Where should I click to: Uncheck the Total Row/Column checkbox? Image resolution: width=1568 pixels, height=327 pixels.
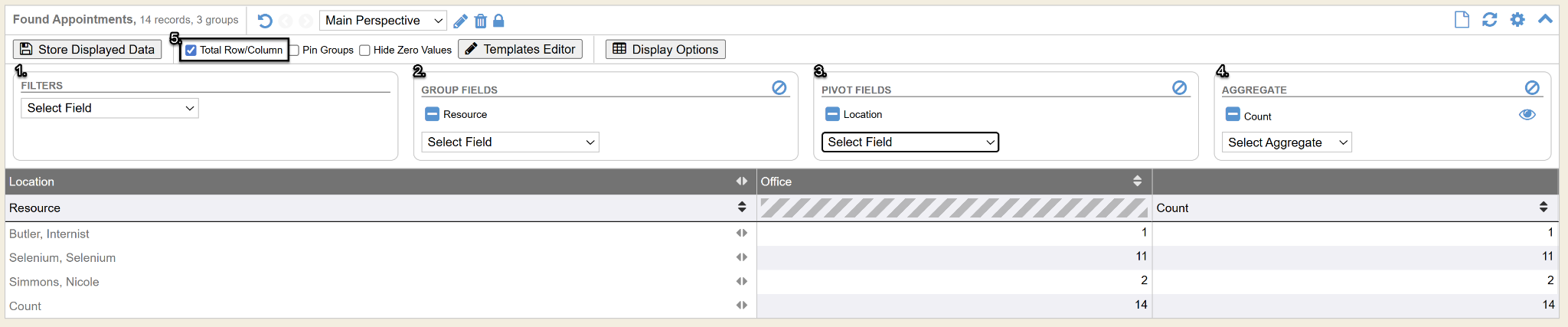tap(191, 51)
